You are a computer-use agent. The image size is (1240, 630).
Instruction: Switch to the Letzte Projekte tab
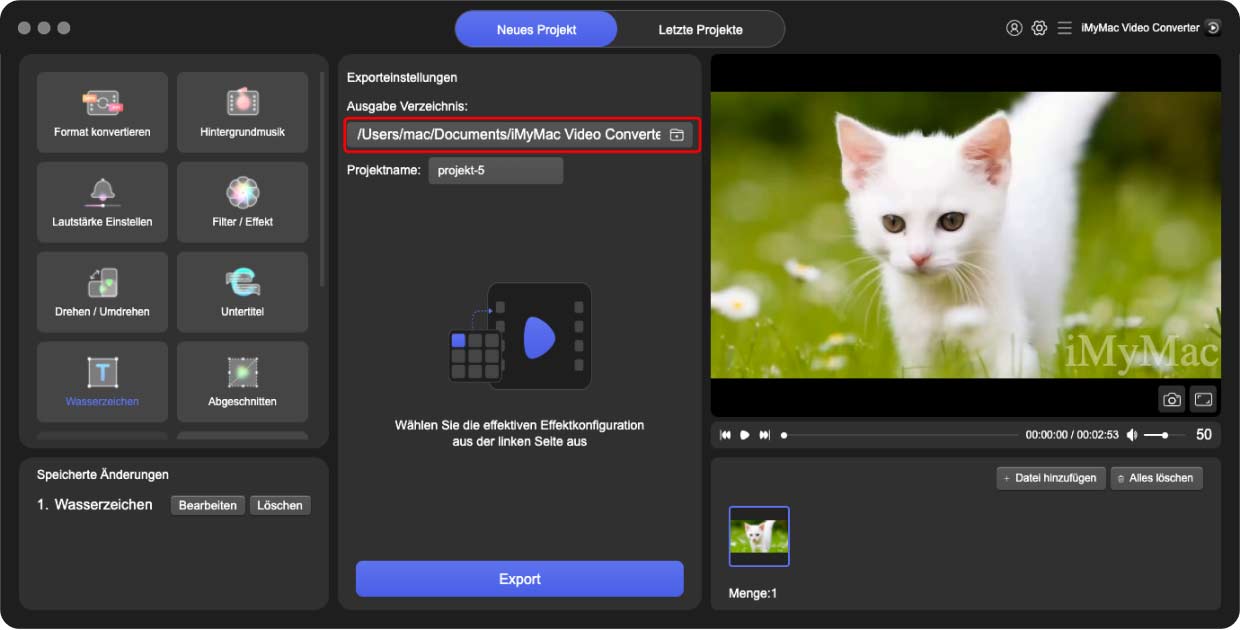pos(700,29)
